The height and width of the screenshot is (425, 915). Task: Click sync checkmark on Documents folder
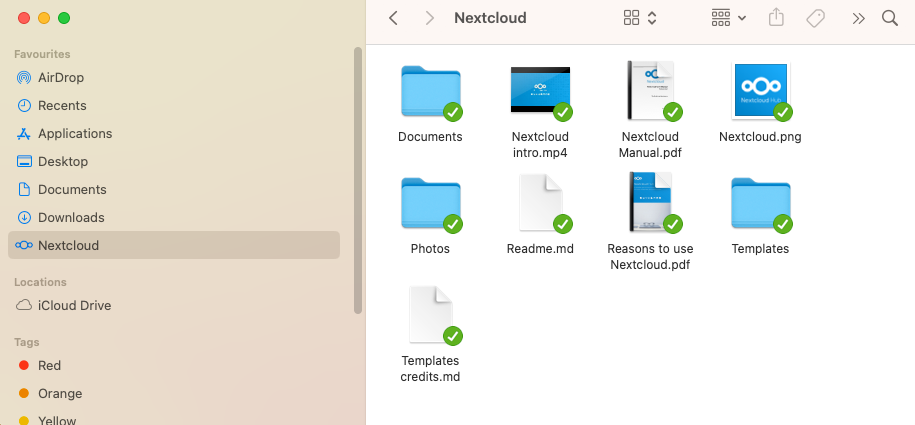453,112
